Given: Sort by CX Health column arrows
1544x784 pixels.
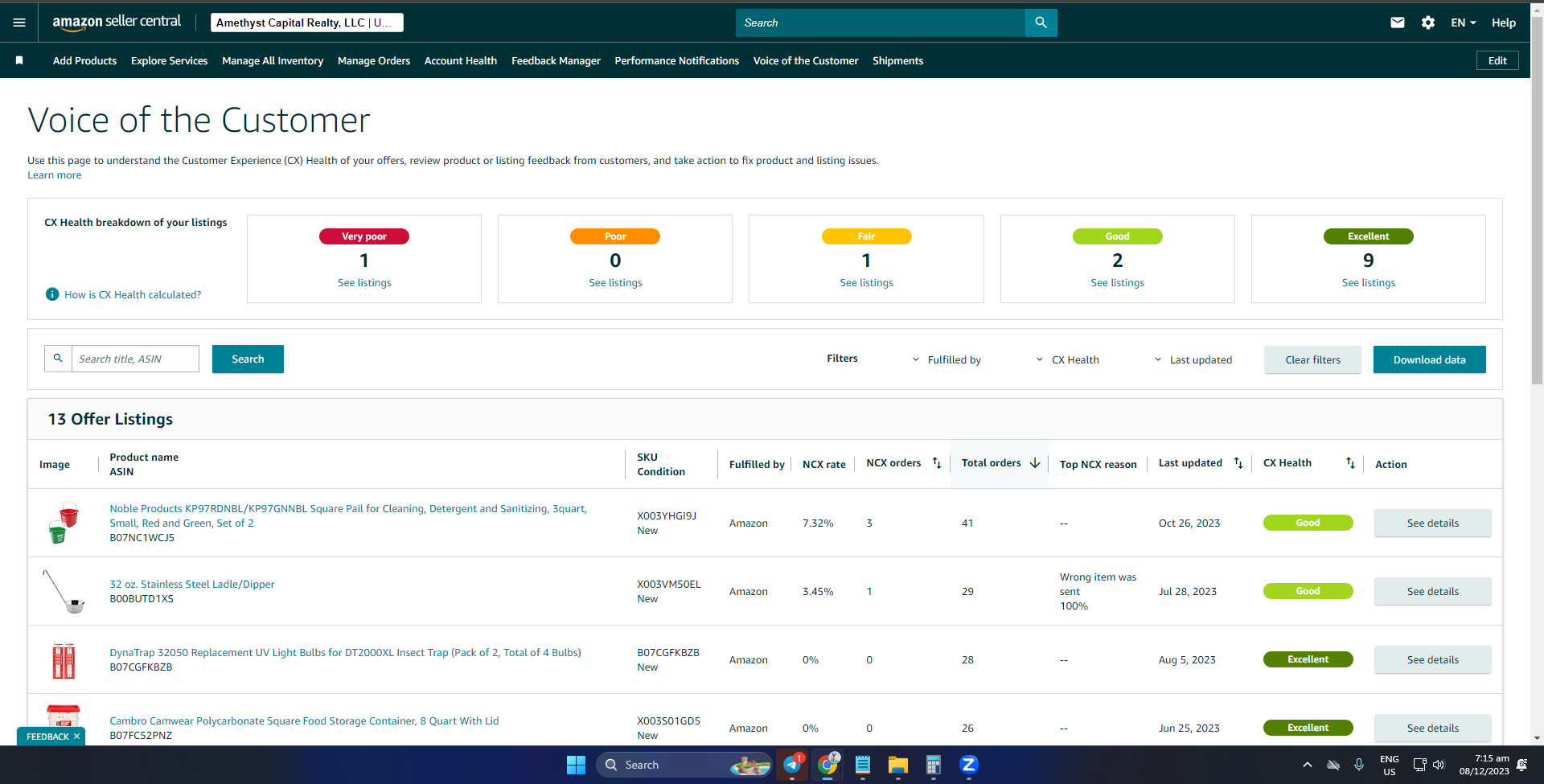Looking at the screenshot, I should point(1350,463).
